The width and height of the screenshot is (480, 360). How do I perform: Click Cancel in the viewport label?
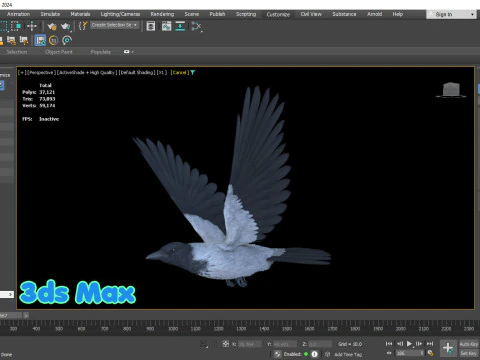click(x=179, y=72)
